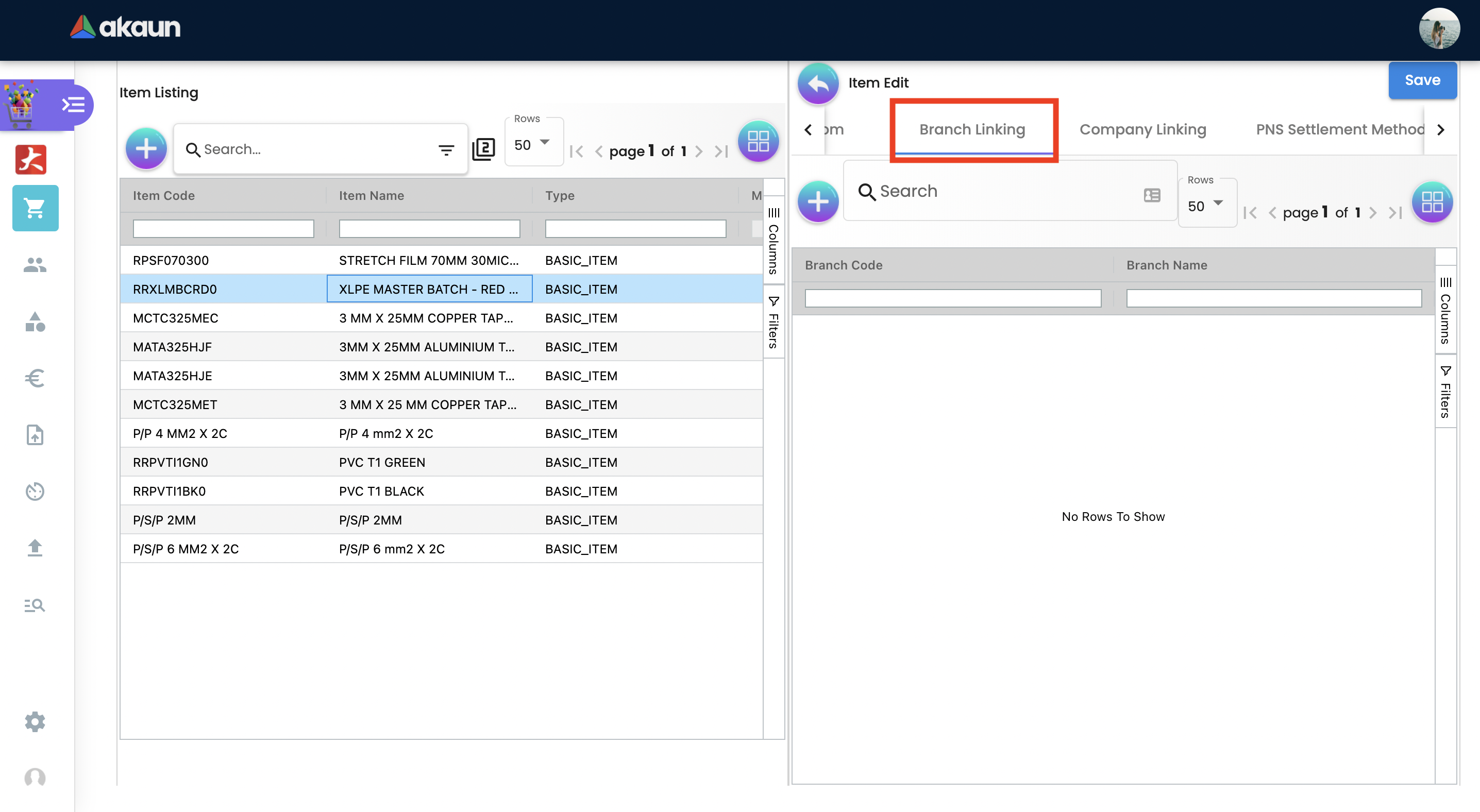This screenshot has height=812, width=1480.
Task: Select the PVC T1 GREEN item row
Action: tap(382, 462)
